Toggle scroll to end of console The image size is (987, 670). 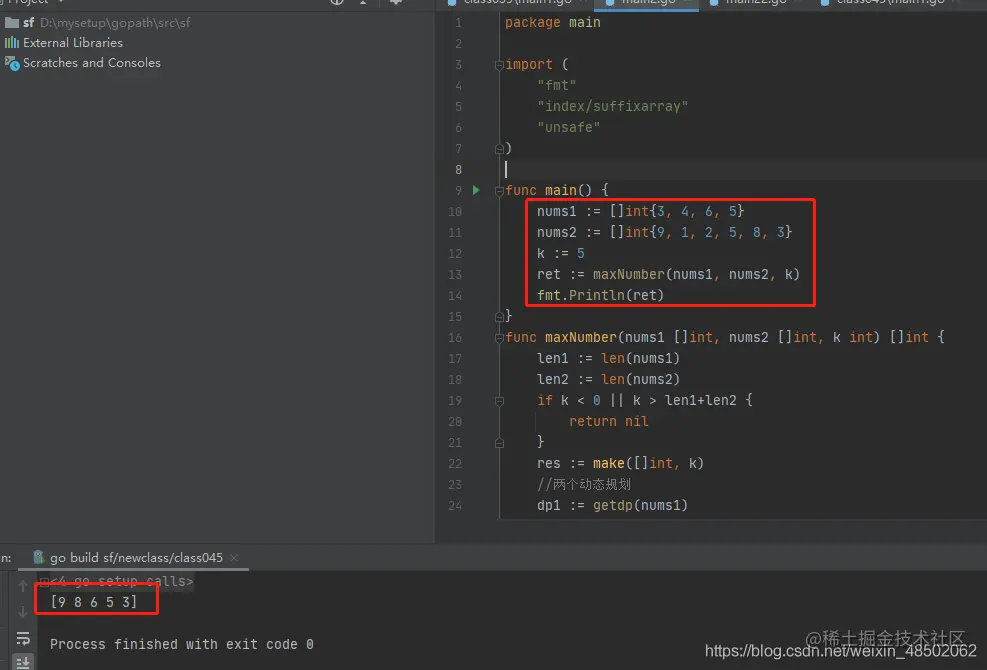click(x=23, y=662)
